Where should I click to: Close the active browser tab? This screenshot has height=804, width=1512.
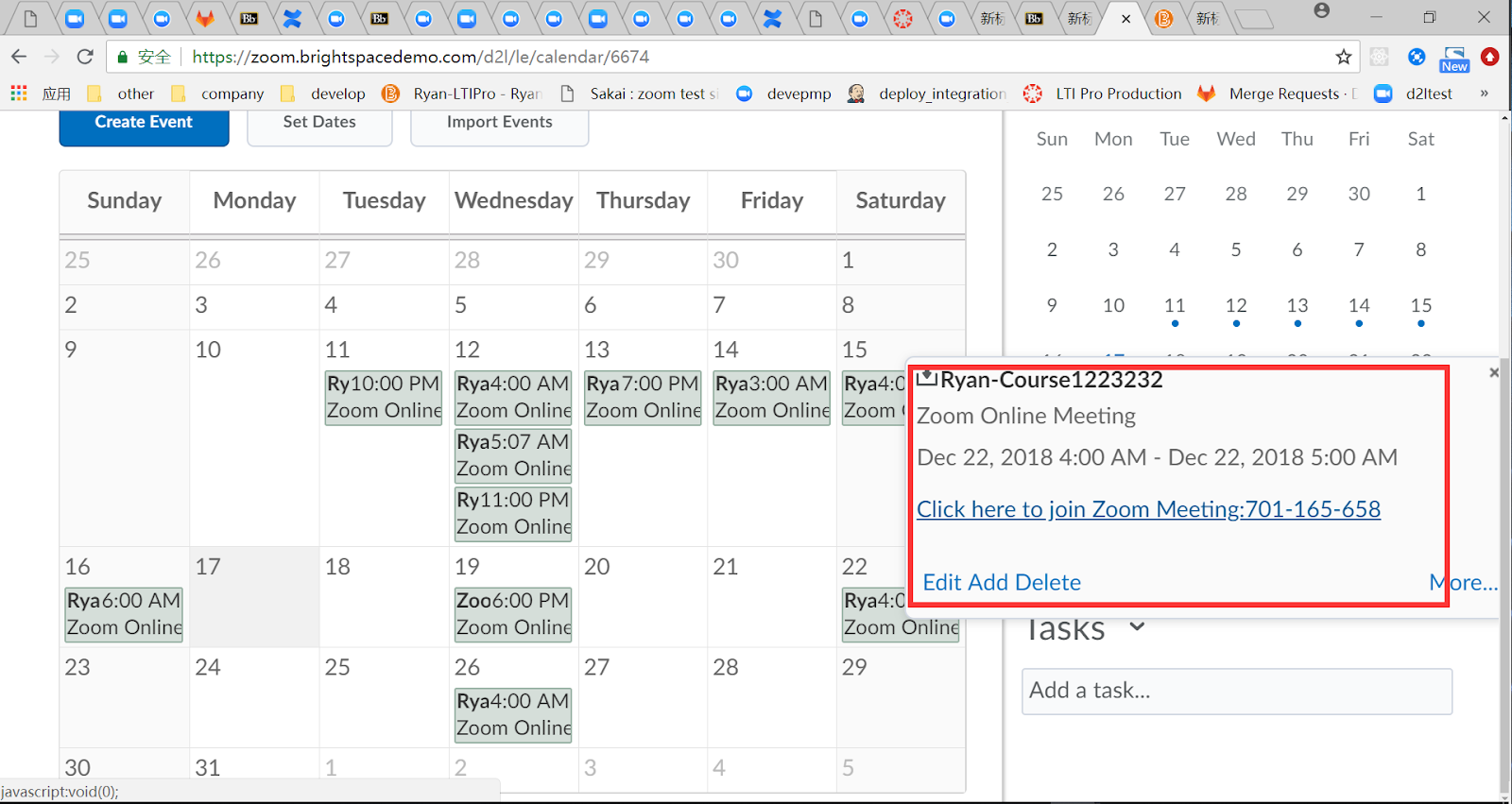coord(1125,18)
